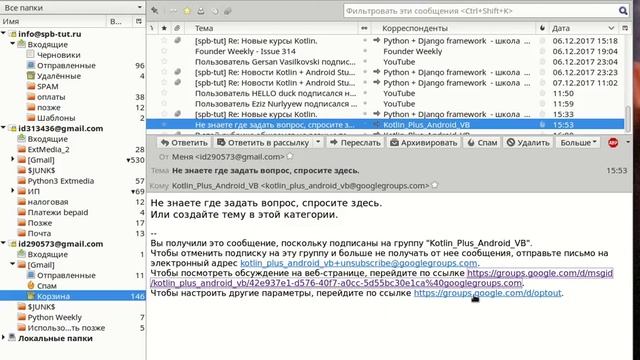Click Удалить to delete the message
Viewport: 640px width, 360px height.
(528, 143)
